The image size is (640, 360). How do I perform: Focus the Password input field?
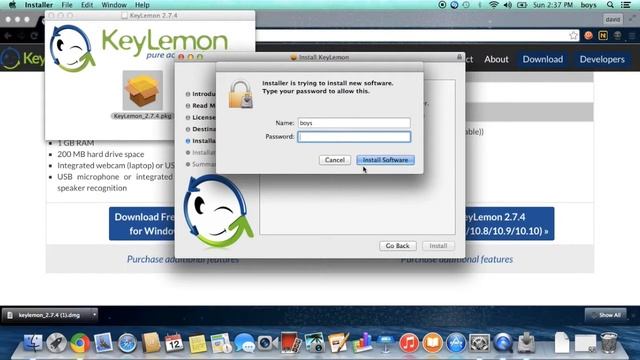[354, 137]
